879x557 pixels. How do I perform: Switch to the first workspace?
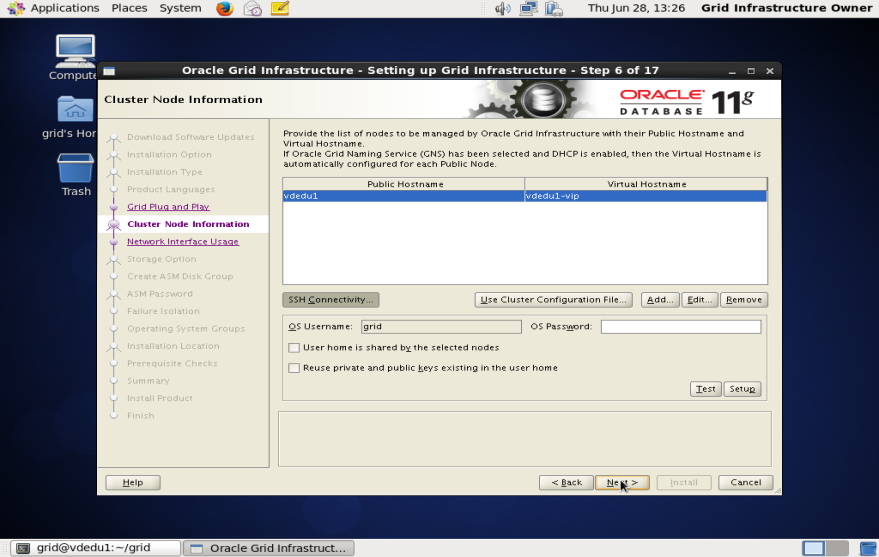(x=813, y=548)
